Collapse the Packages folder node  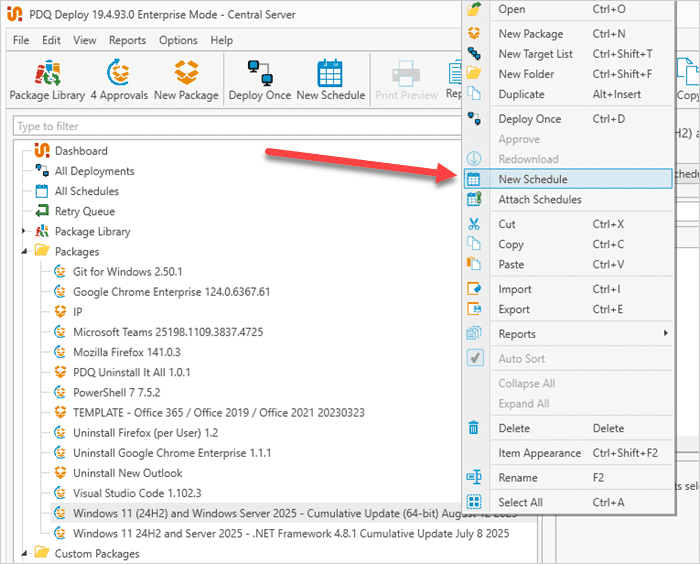coord(24,252)
